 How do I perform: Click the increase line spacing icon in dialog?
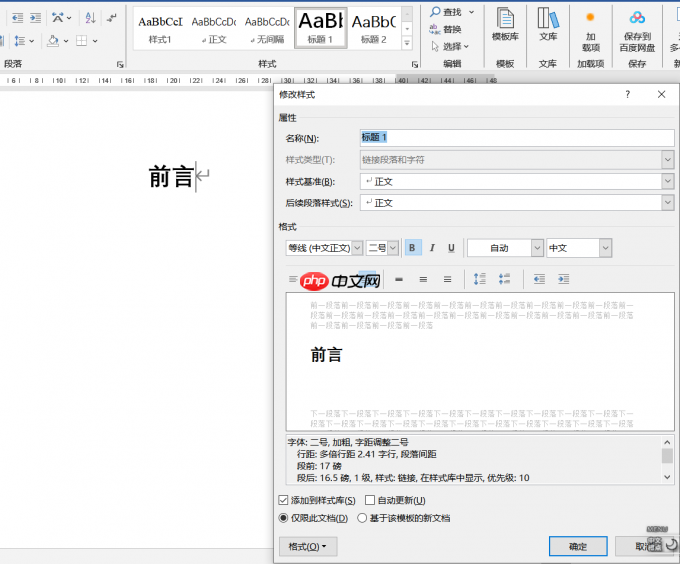point(480,279)
